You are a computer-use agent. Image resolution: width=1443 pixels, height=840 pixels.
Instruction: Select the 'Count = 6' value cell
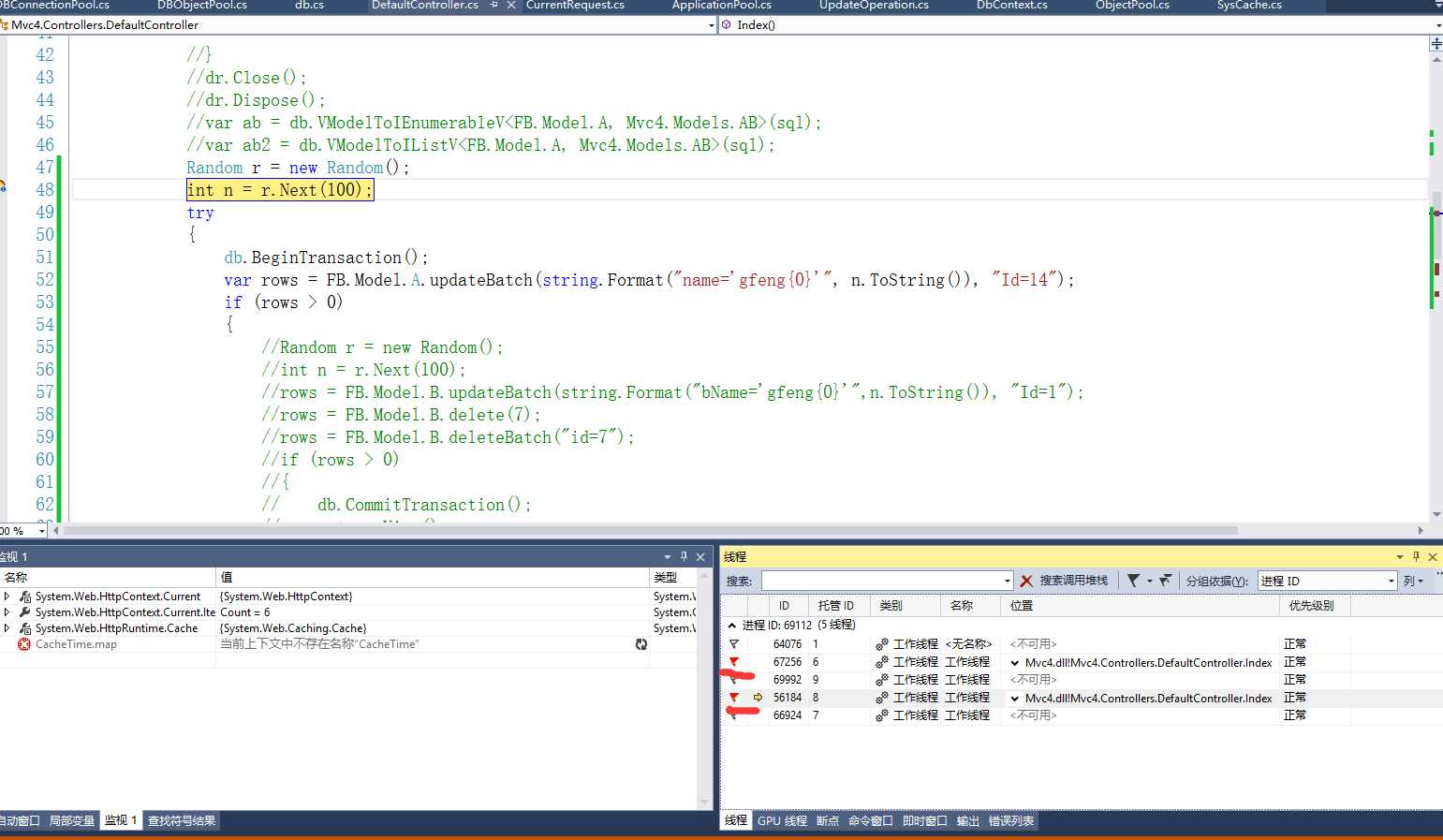click(x=433, y=612)
